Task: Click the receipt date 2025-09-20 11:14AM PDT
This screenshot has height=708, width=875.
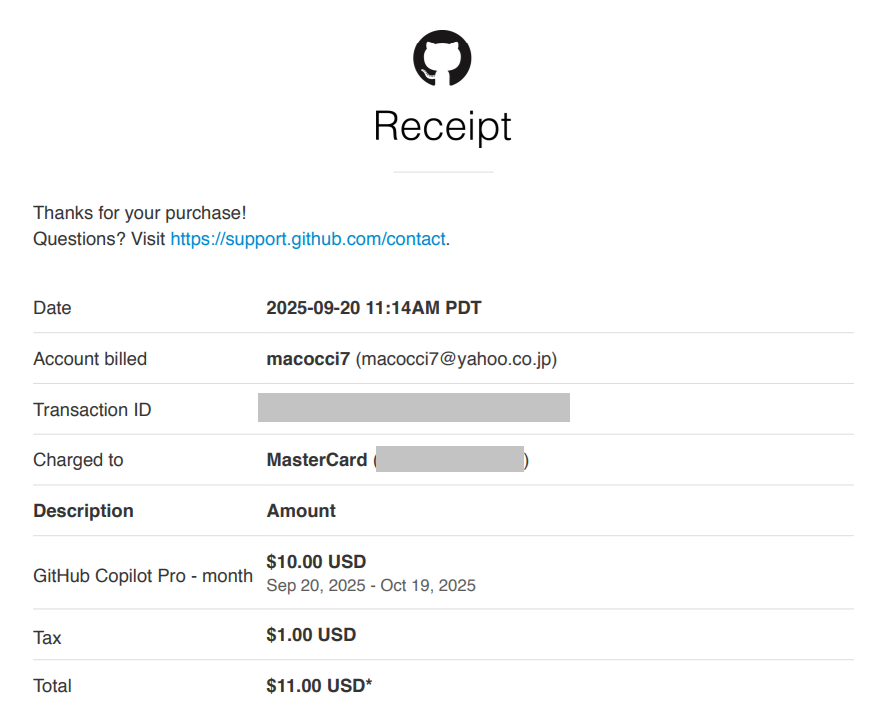Action: (x=373, y=308)
